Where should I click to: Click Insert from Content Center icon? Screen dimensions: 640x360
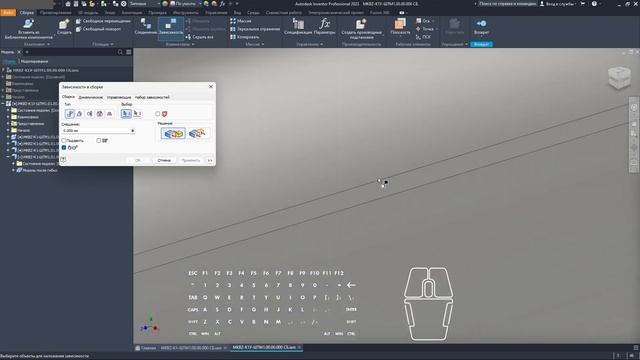(29, 24)
